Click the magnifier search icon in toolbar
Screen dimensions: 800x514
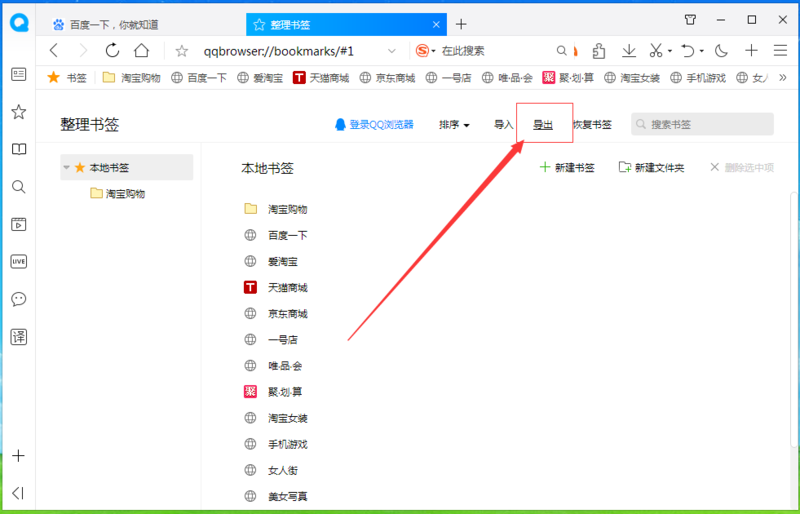(x=561, y=51)
